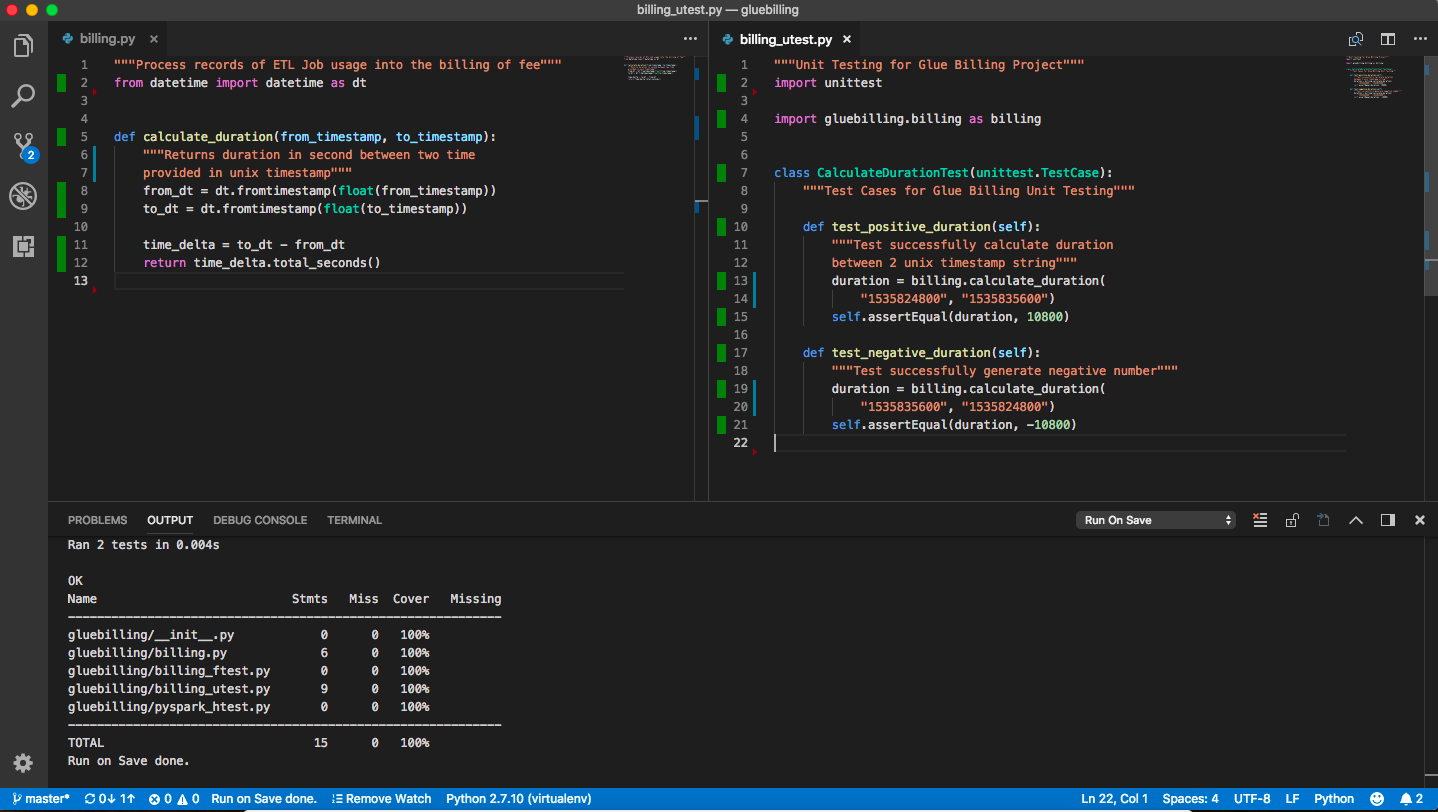Open the Explorer view in activity bar
The image size is (1438, 812).
click(23, 46)
